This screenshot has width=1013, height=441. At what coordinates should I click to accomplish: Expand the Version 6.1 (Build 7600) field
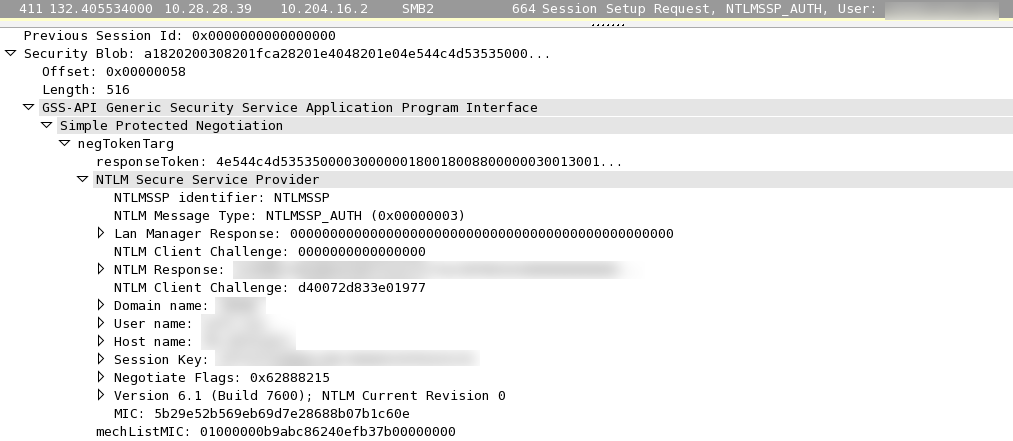pyautogui.click(x=101, y=395)
